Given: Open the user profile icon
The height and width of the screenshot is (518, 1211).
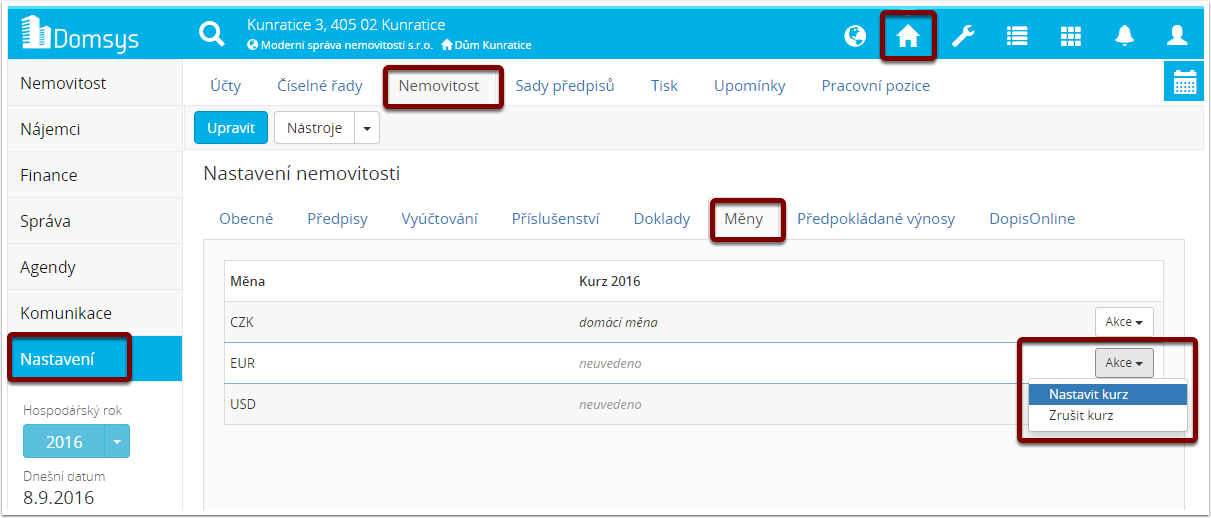Looking at the screenshot, I should pyautogui.click(x=1177, y=36).
